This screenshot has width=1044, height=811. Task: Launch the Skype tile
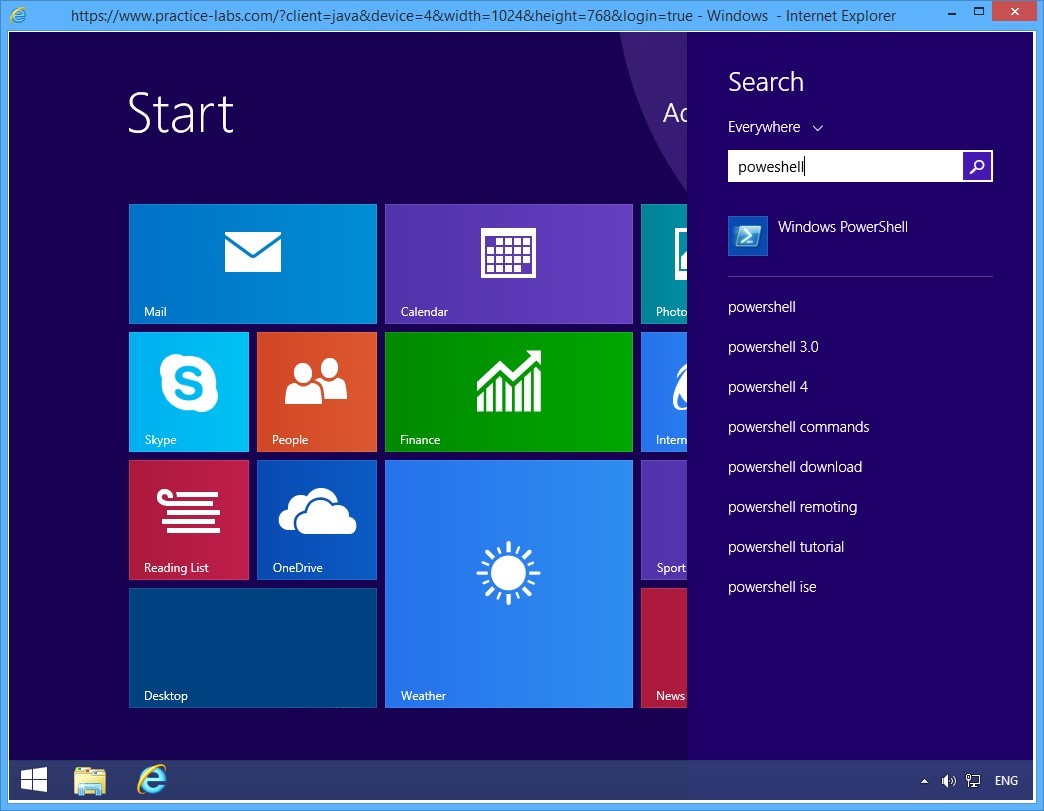pyautogui.click(x=188, y=391)
